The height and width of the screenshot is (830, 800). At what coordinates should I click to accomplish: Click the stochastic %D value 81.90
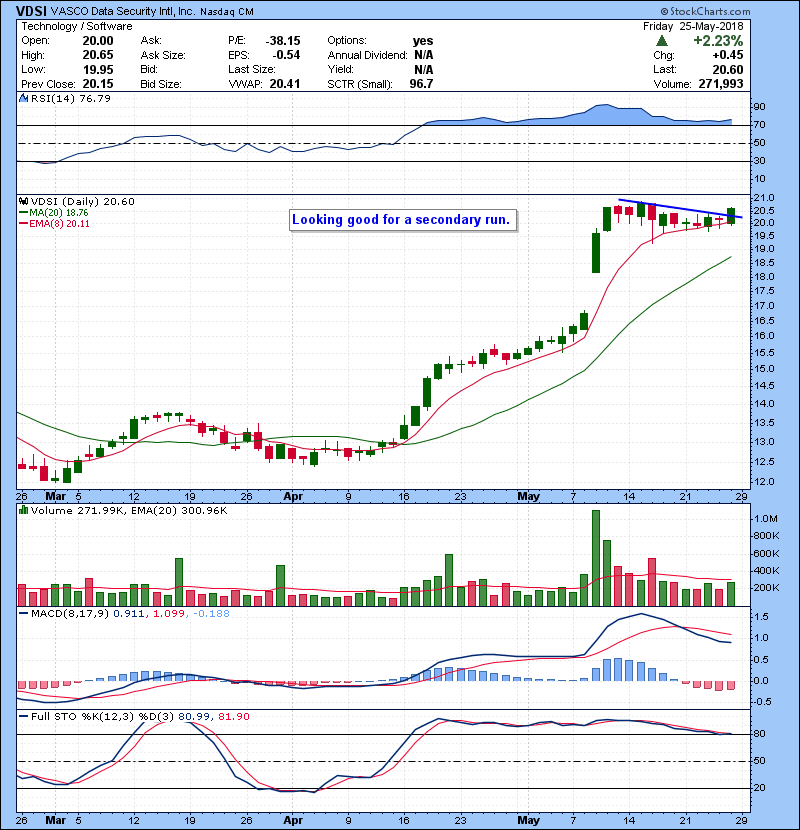pyautogui.click(x=233, y=716)
